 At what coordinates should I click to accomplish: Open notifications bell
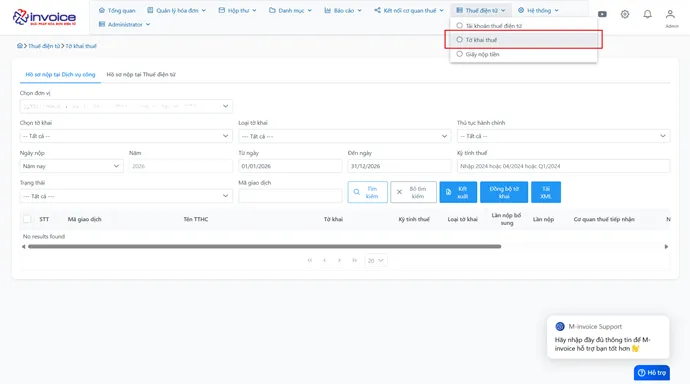pyautogui.click(x=647, y=14)
